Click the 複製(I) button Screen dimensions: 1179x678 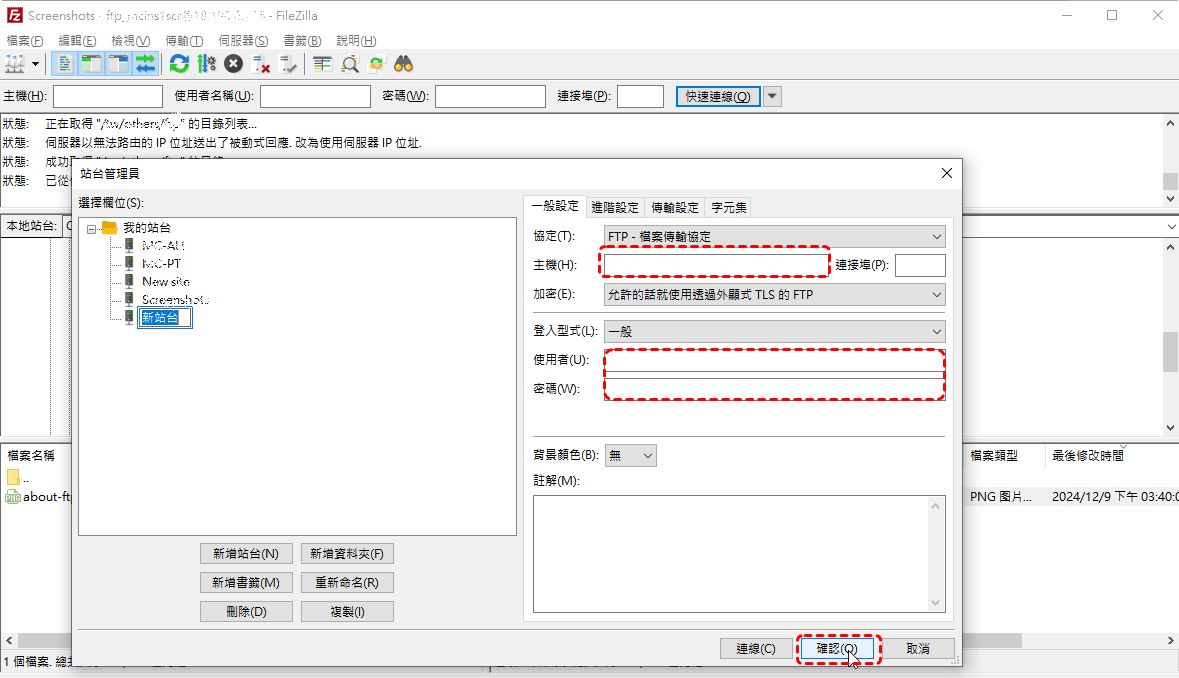pos(347,612)
